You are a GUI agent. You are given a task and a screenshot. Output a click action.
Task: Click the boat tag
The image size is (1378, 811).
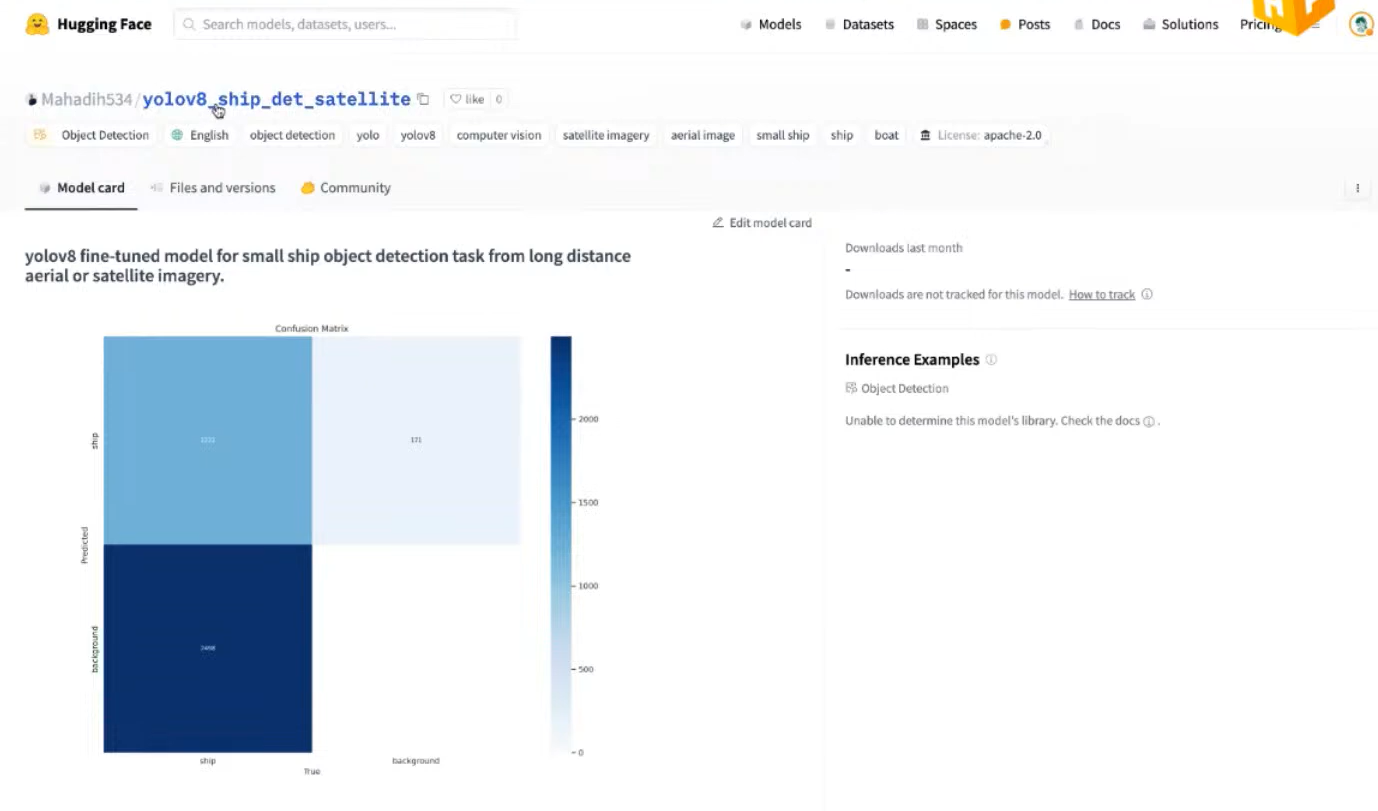point(887,135)
